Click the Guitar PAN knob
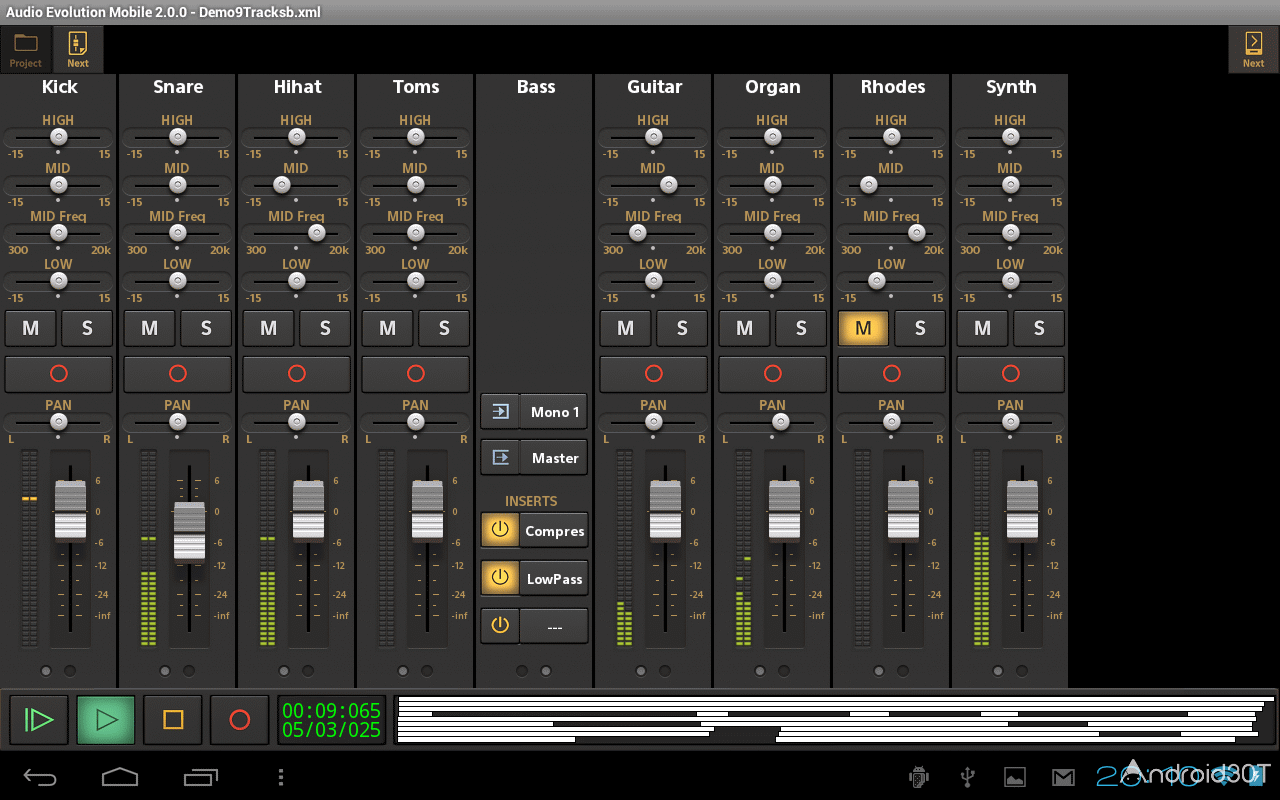The image size is (1280, 800). (654, 422)
